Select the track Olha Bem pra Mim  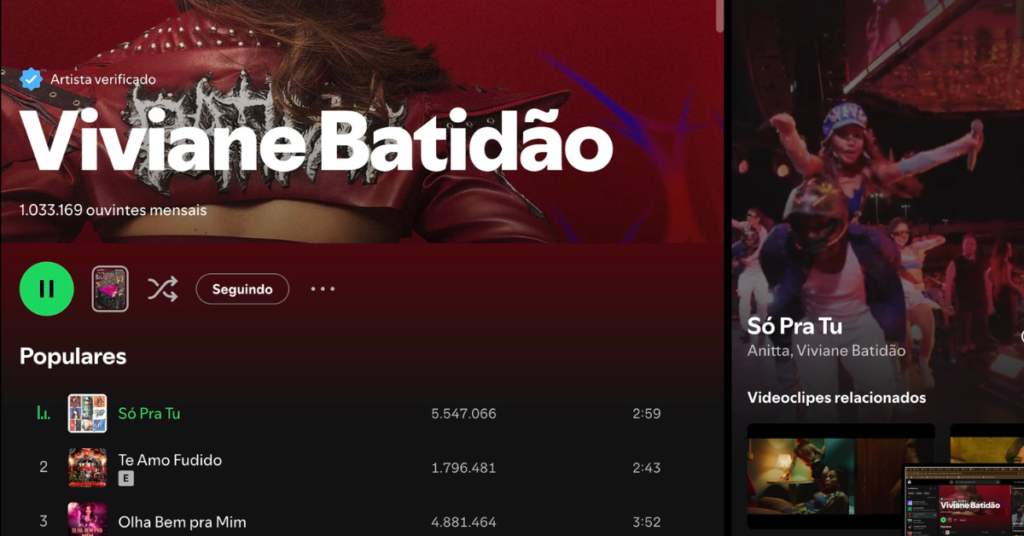(182, 522)
